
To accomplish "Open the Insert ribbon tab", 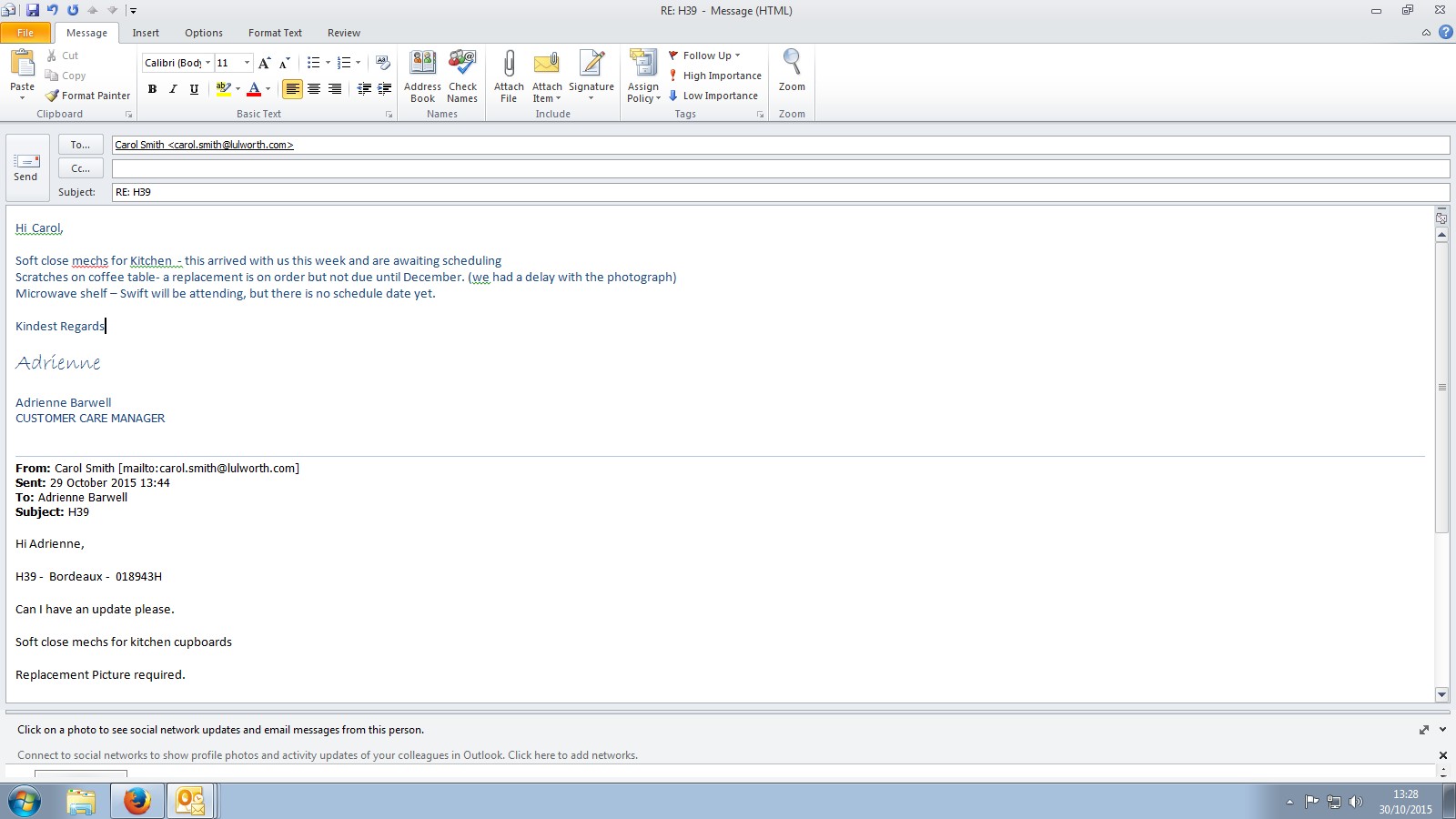I will click(146, 33).
